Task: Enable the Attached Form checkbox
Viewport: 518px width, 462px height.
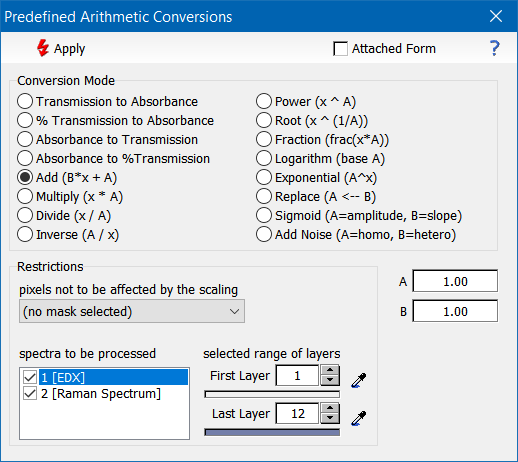Action: 340,49
